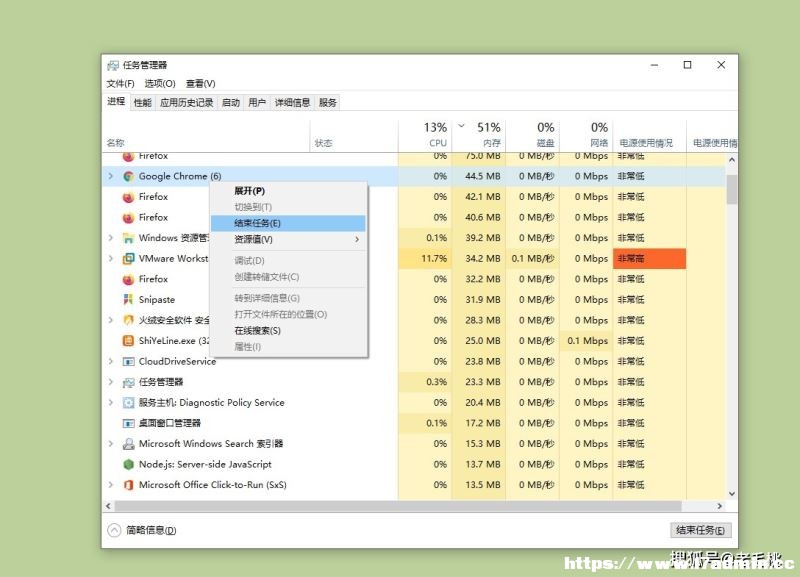800x577 pixels.
Task: Switch to the 应用历史记录 tab
Action: [186, 103]
